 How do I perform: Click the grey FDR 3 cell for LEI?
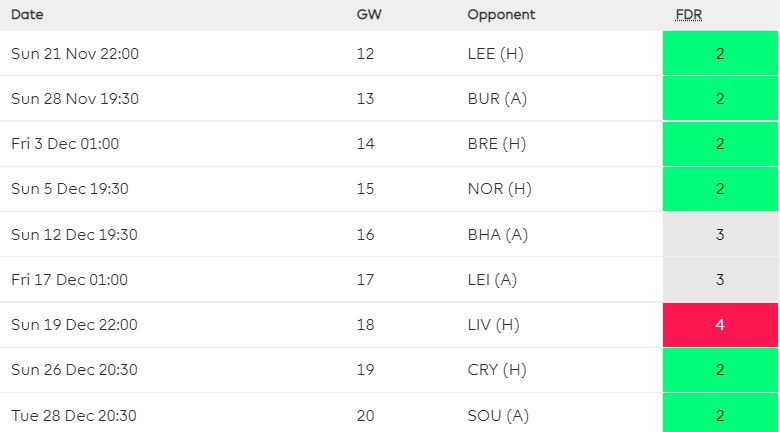(x=720, y=280)
